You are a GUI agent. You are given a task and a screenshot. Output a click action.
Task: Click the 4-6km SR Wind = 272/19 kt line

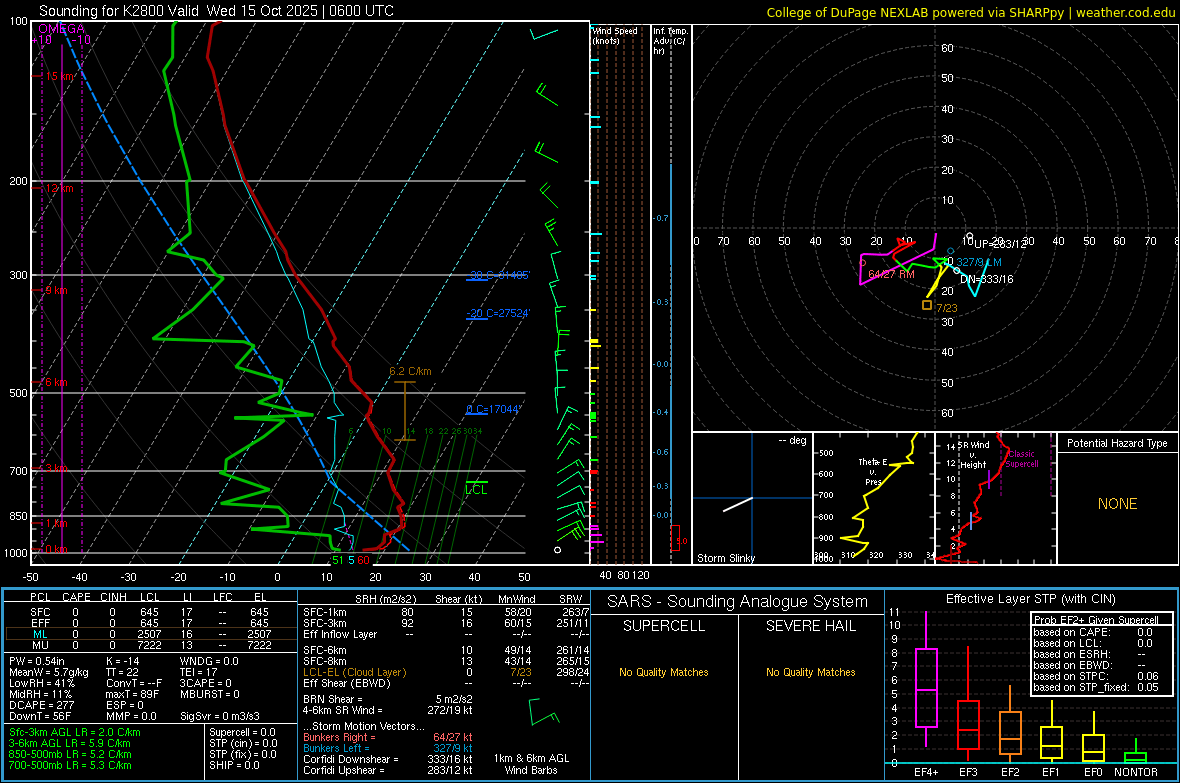[388, 710]
